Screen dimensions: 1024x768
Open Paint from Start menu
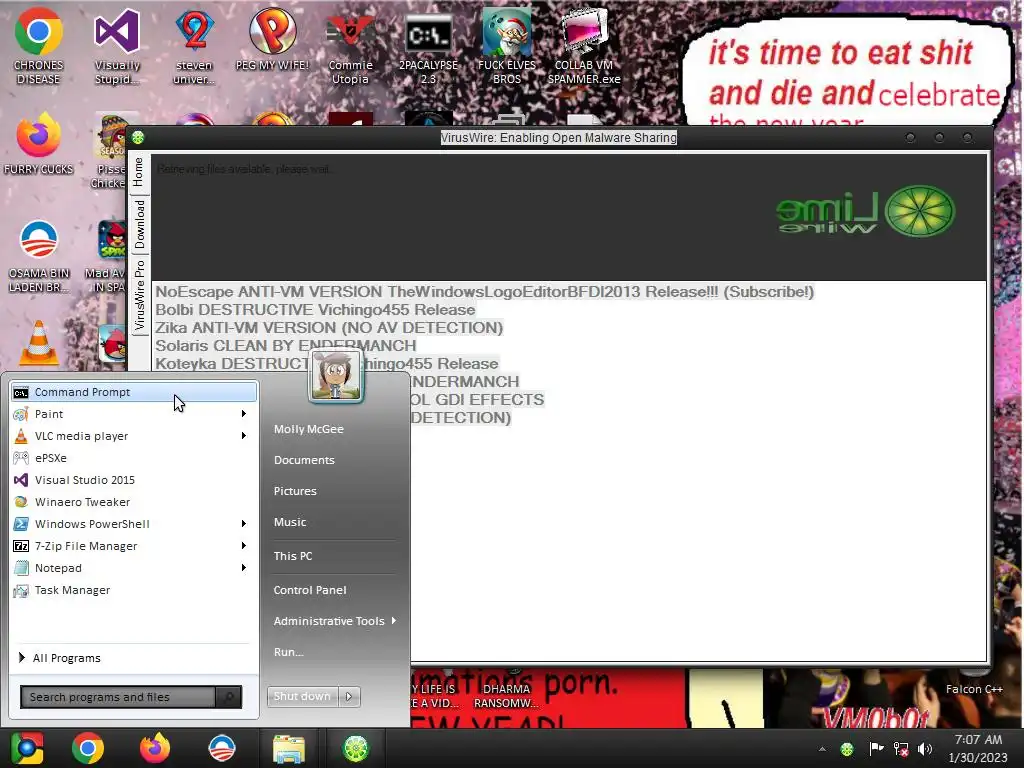[x=134, y=414]
